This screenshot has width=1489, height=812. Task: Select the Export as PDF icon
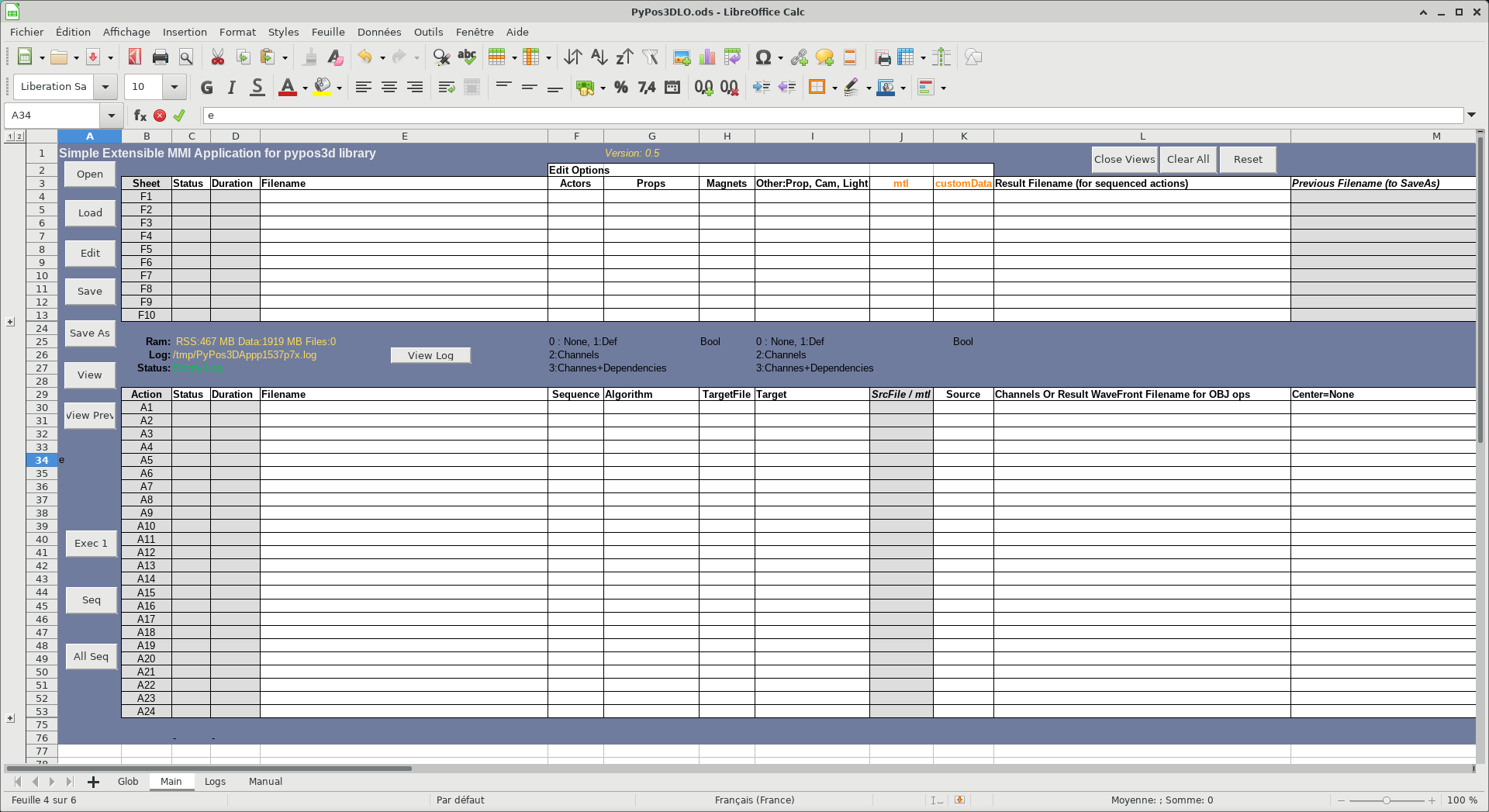(x=133, y=57)
